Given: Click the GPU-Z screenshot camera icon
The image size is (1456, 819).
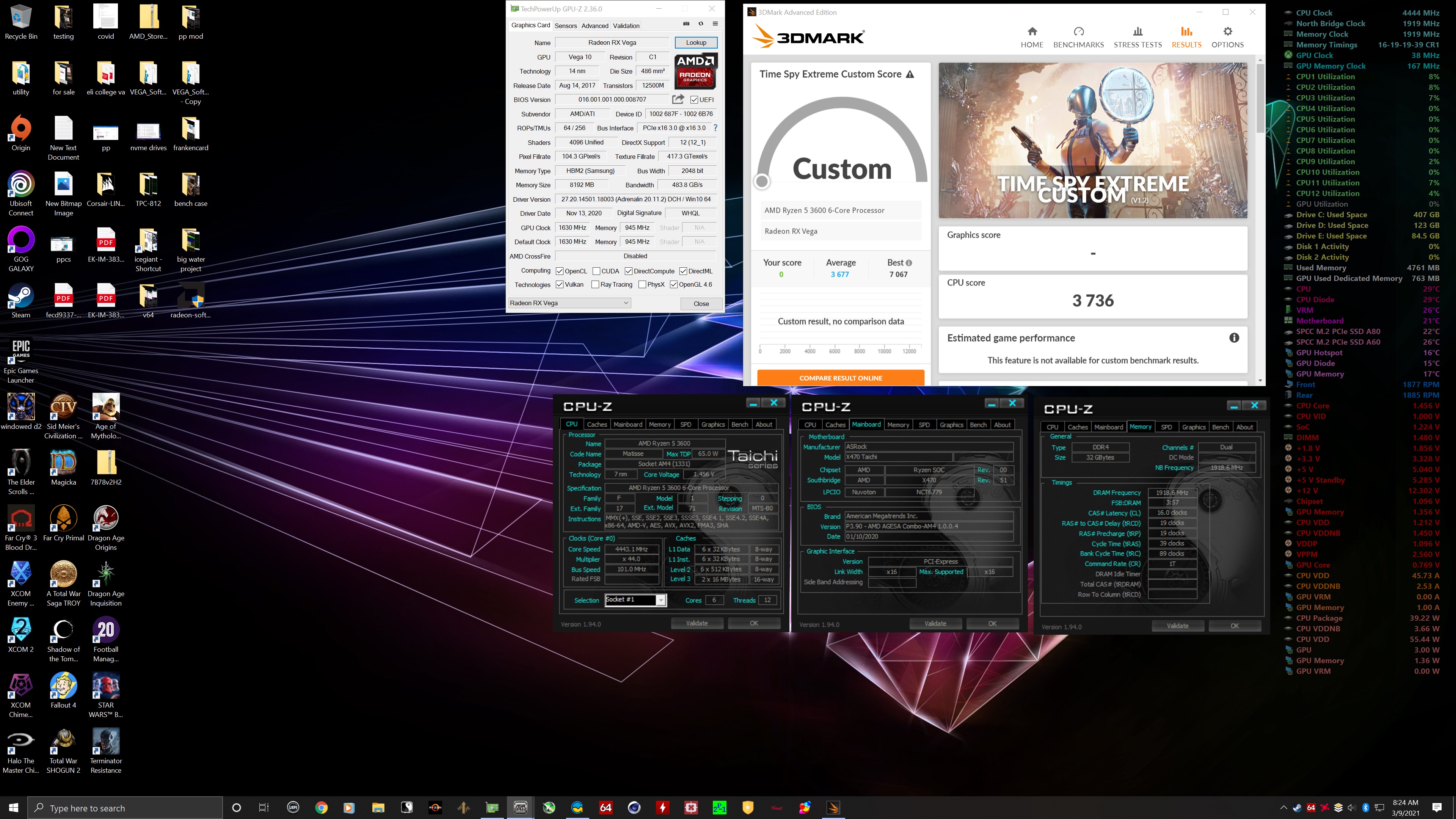Looking at the screenshot, I should [686, 24].
